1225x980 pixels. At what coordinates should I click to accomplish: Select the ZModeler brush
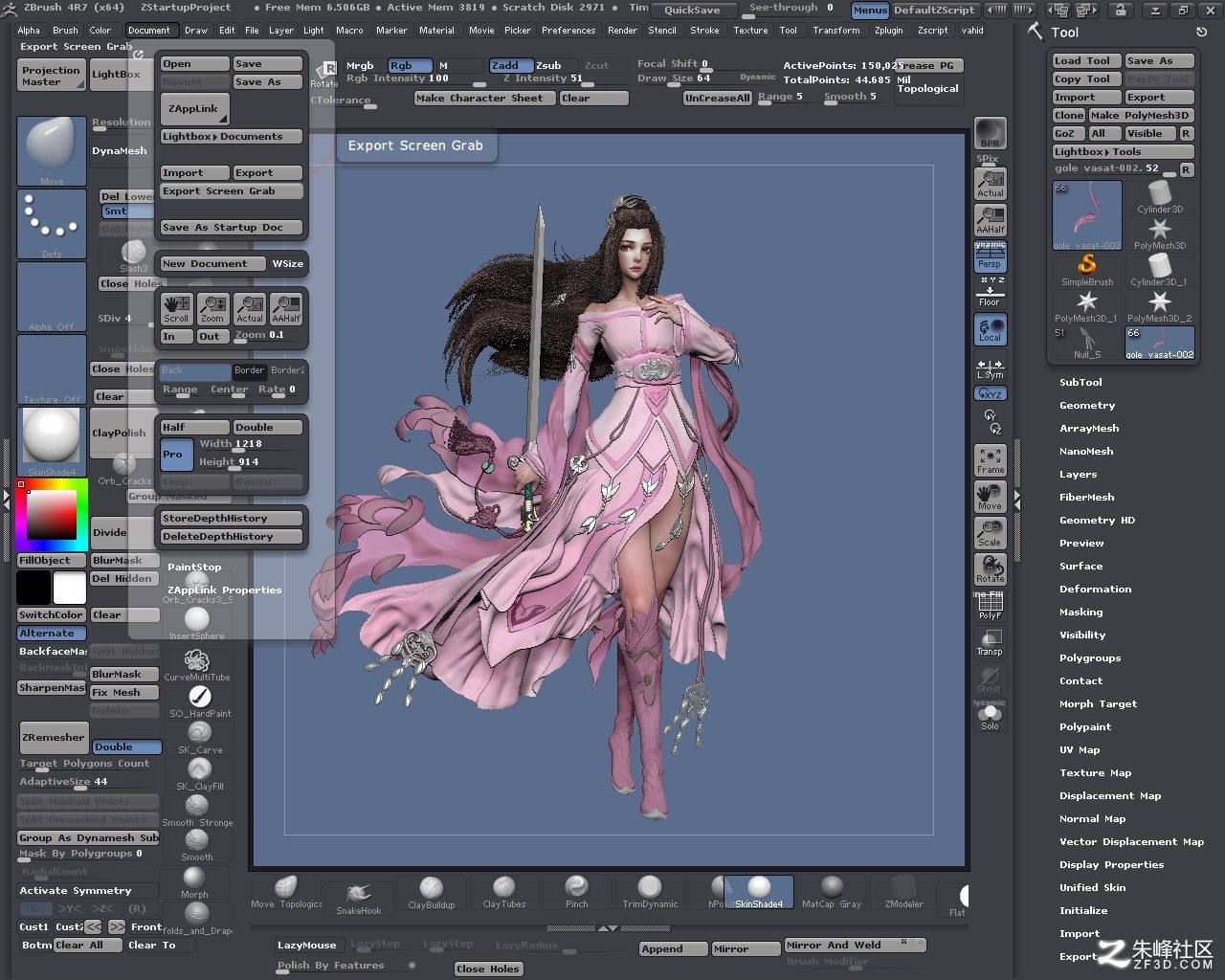(904, 892)
